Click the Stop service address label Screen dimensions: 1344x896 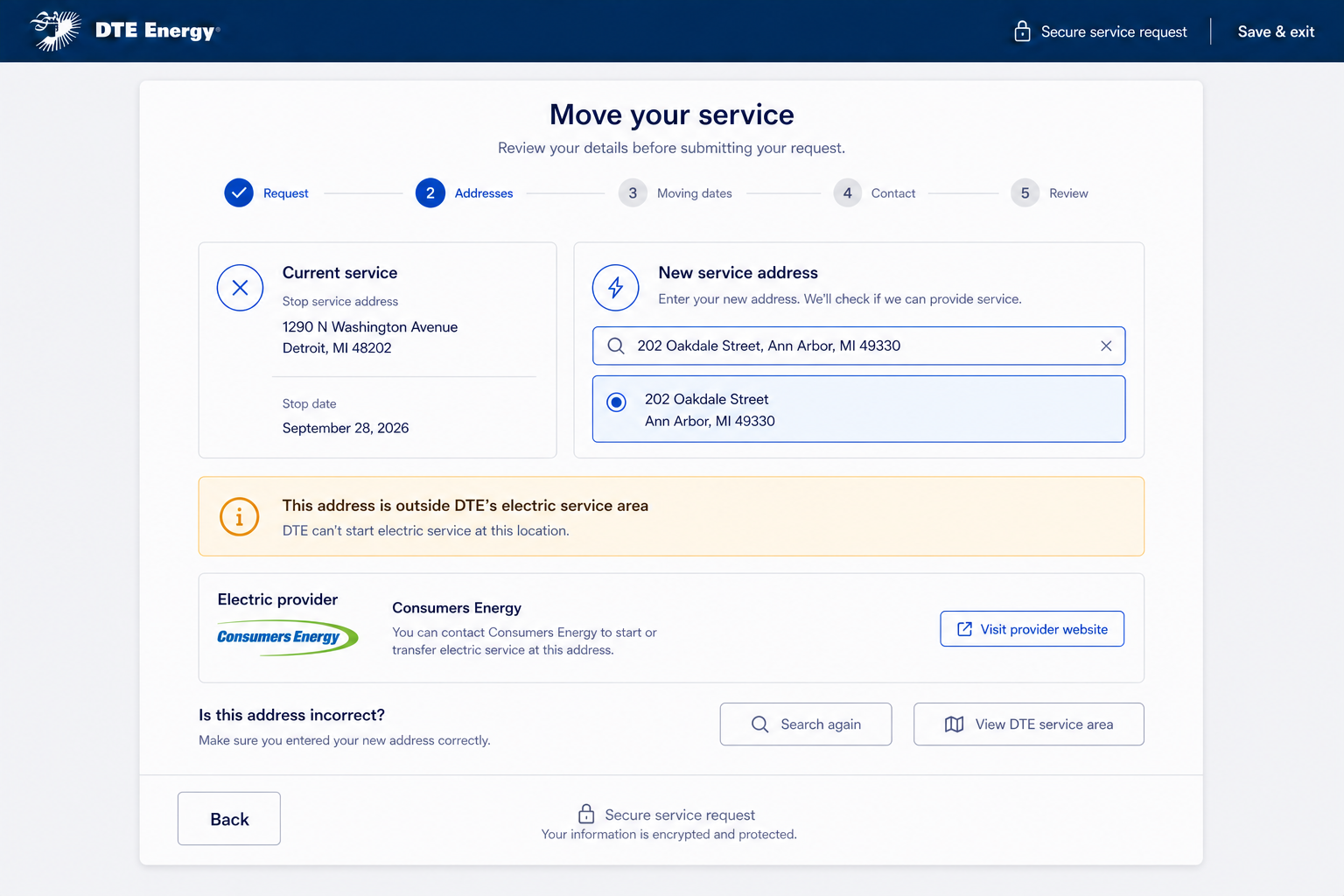point(340,301)
